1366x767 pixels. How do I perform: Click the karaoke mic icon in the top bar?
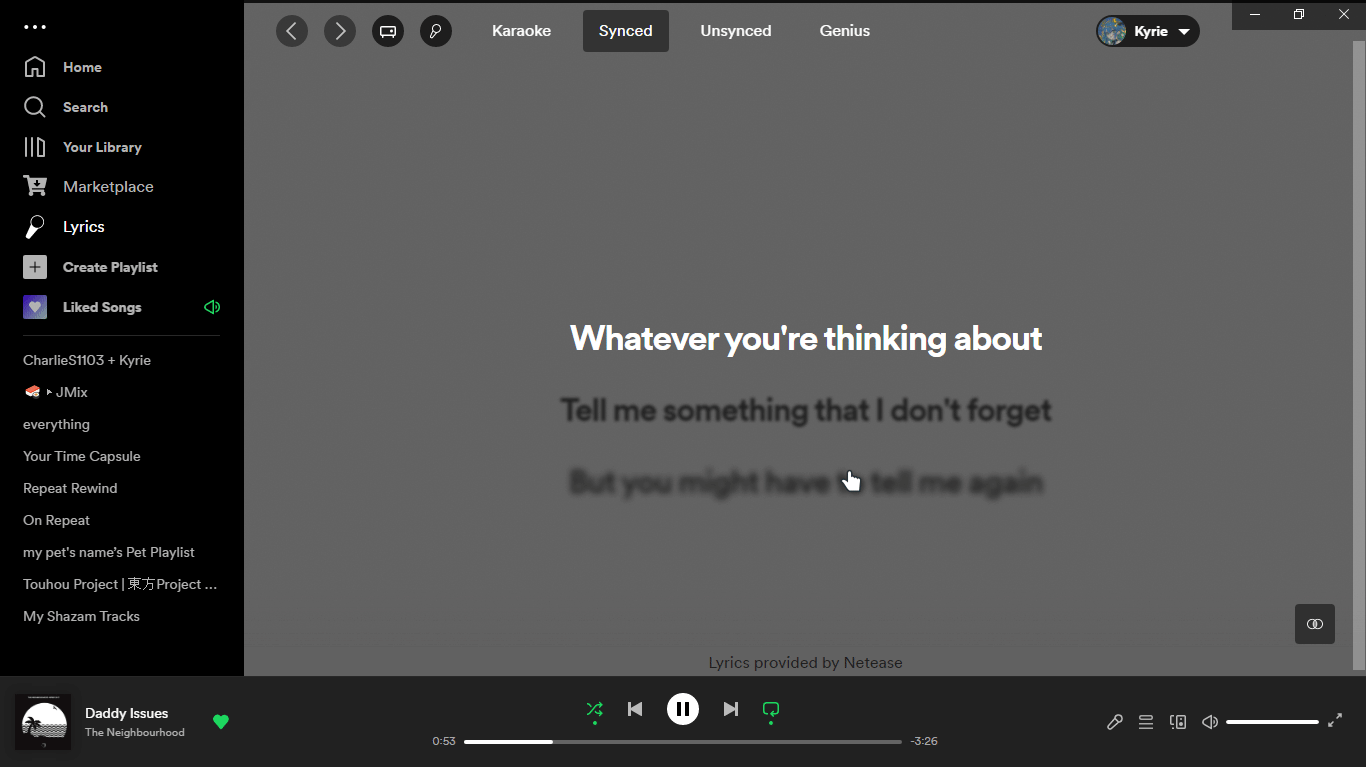(436, 31)
